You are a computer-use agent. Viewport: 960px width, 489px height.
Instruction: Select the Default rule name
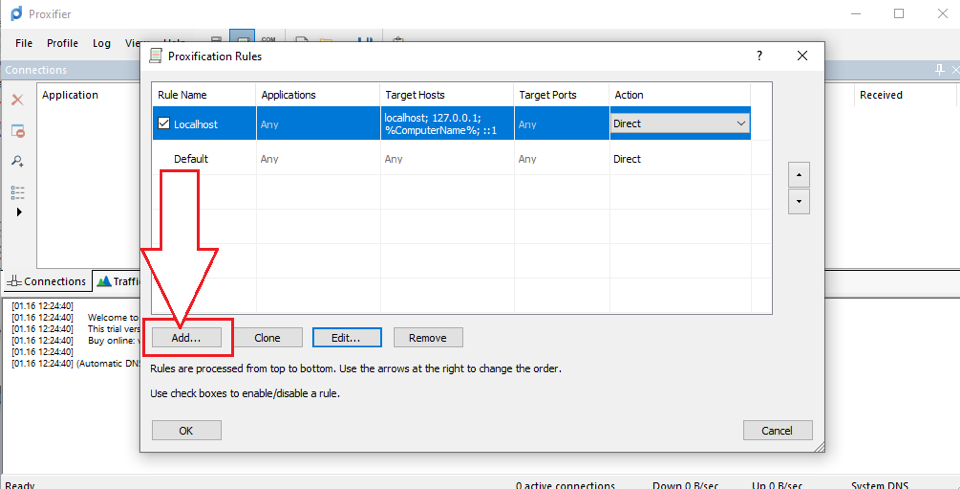point(191,159)
